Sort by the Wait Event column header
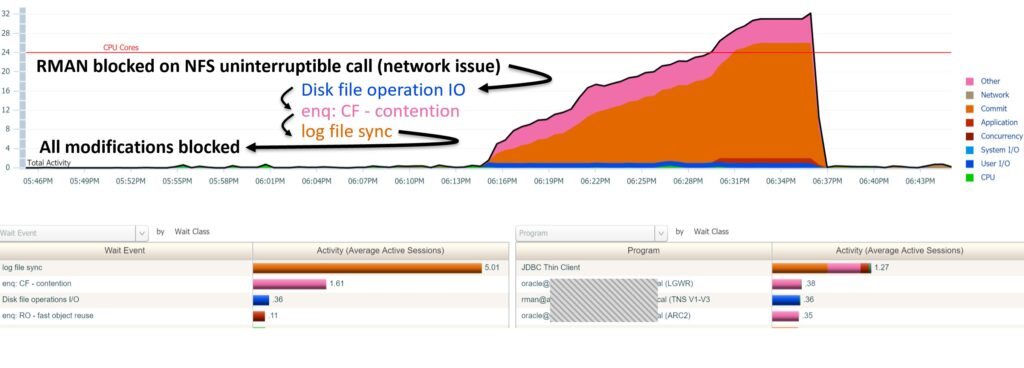 [125, 251]
